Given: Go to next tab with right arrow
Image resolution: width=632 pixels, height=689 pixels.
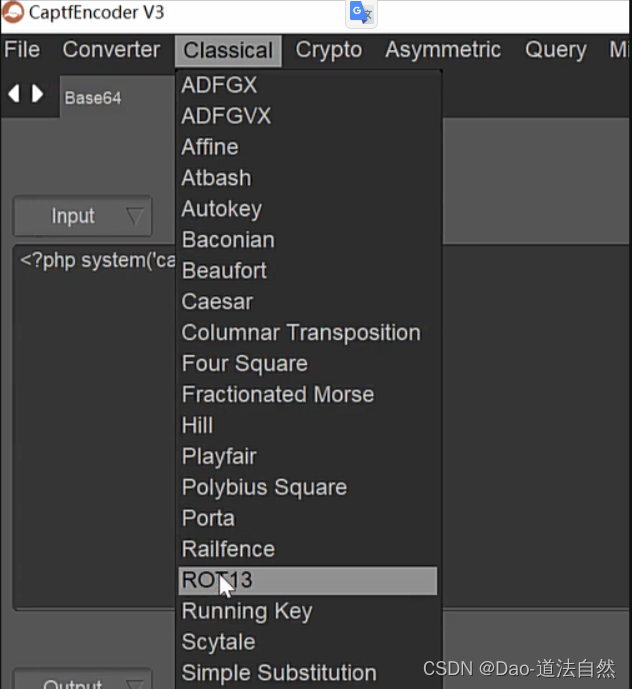Looking at the screenshot, I should coord(37,94).
